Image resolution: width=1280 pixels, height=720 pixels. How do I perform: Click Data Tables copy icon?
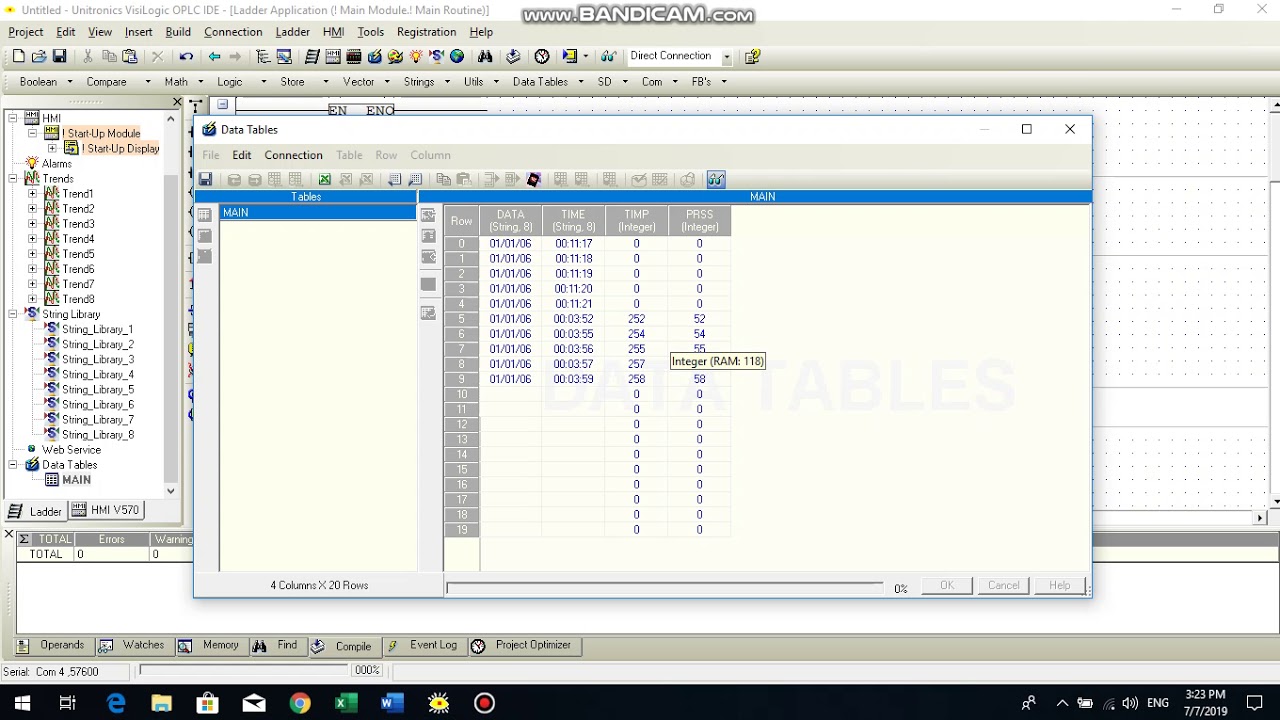click(443, 179)
